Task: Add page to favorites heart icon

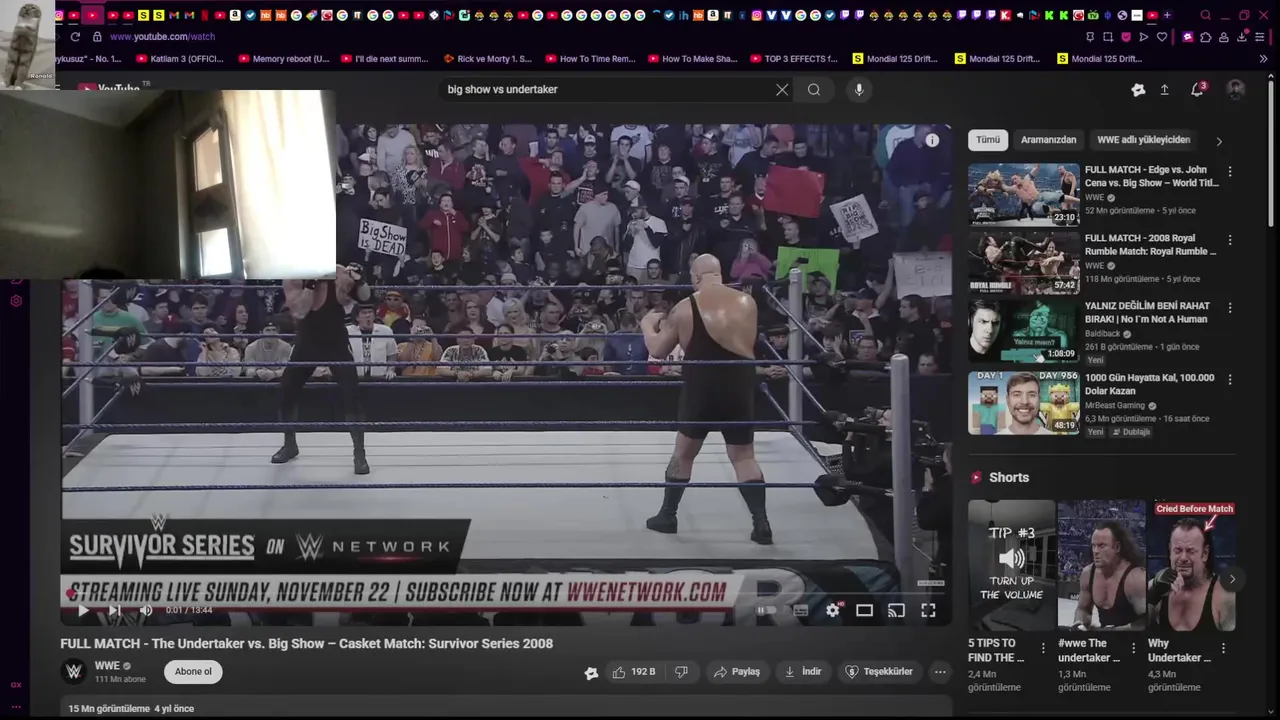Action: tap(1161, 37)
